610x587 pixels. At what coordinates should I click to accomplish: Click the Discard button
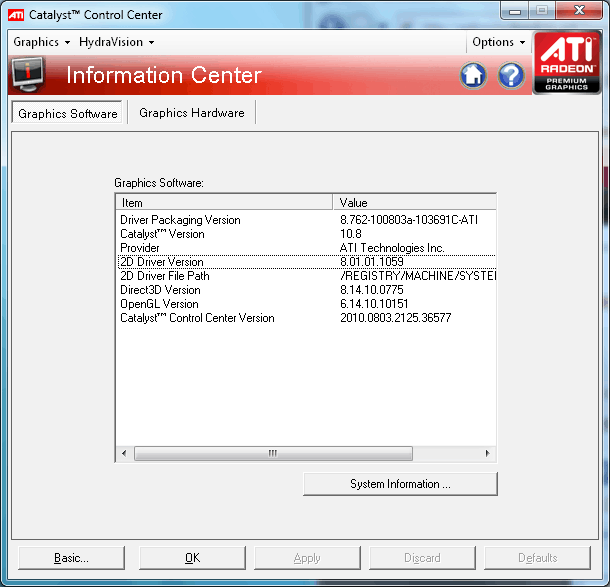422,558
